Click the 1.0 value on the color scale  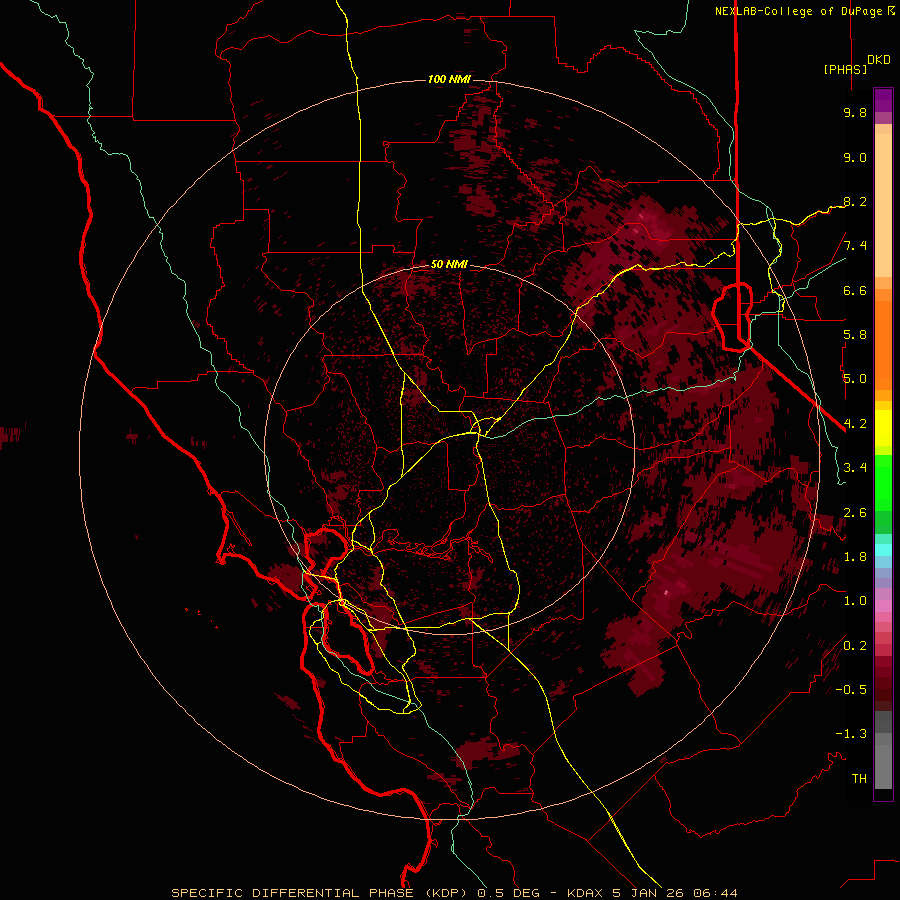pos(855,601)
